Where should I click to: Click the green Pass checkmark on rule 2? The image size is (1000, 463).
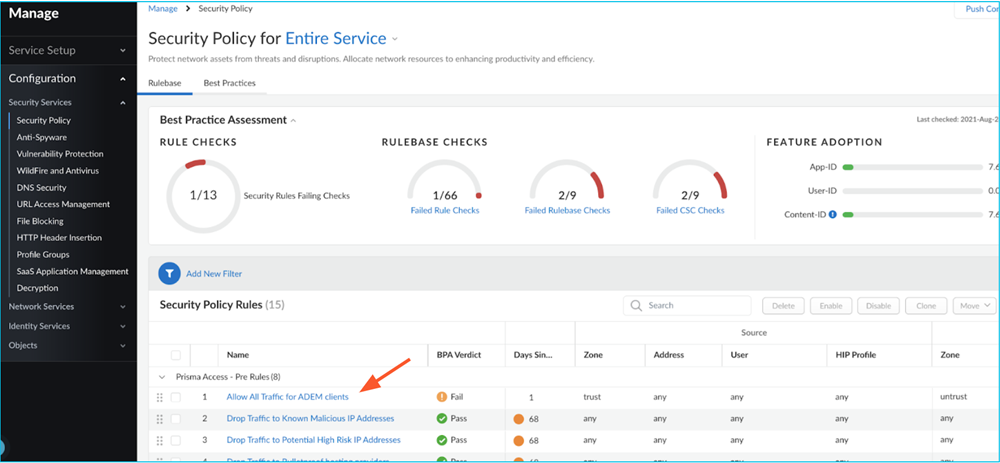click(x=441, y=418)
